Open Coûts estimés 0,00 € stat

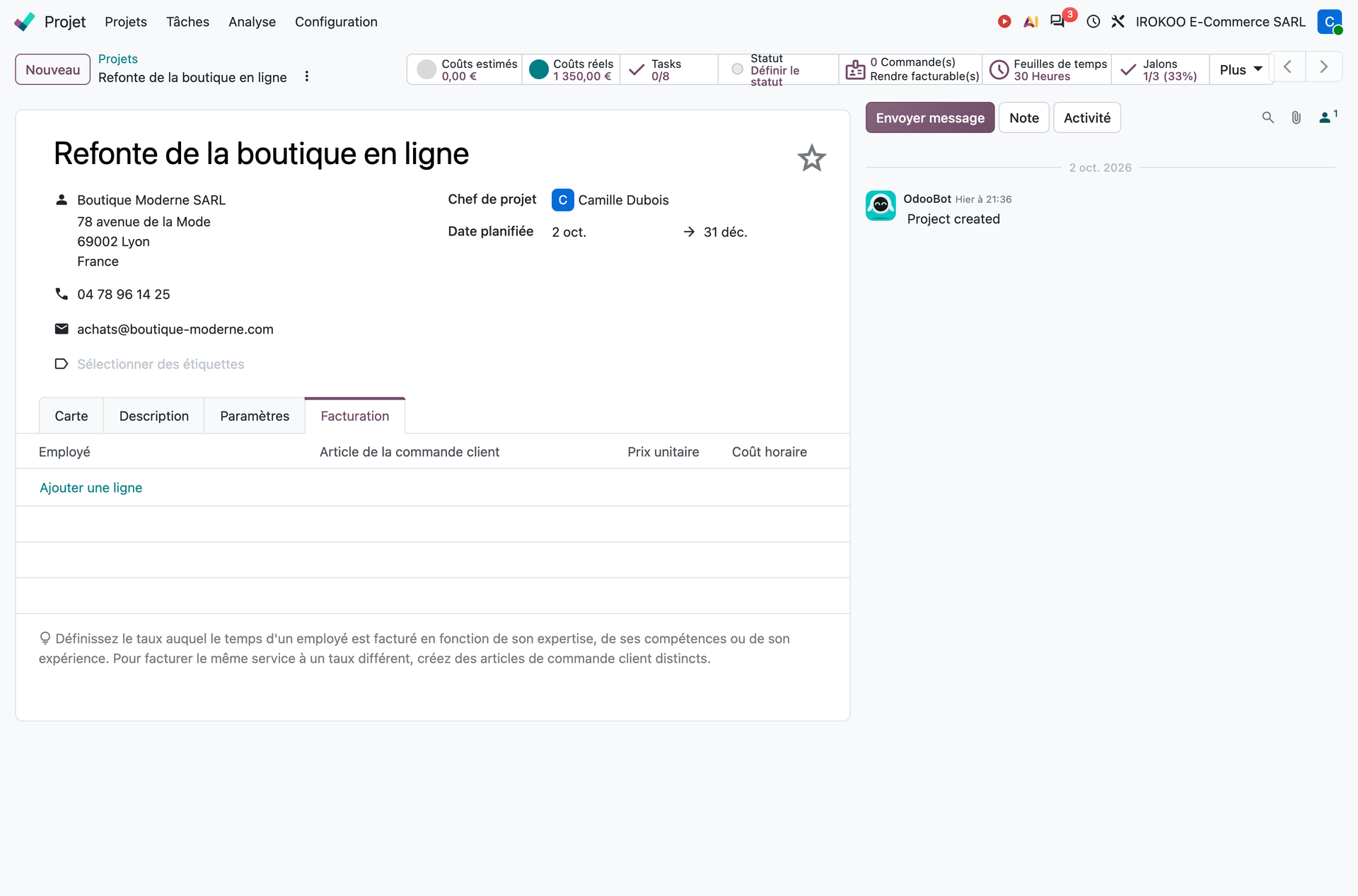[x=465, y=69]
